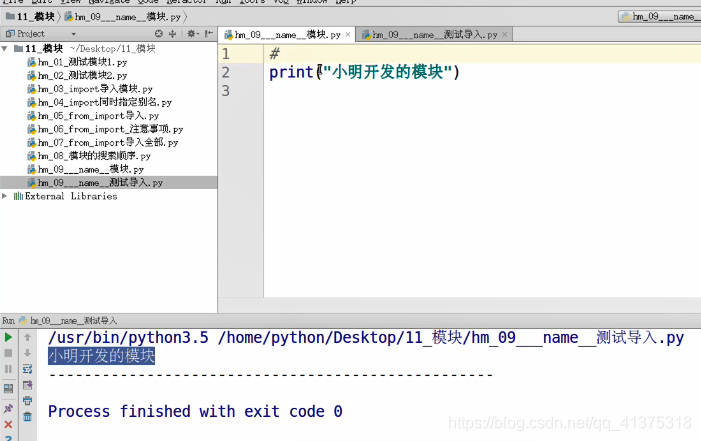Select hm_06_from_import_注意事项.py file

(105, 129)
